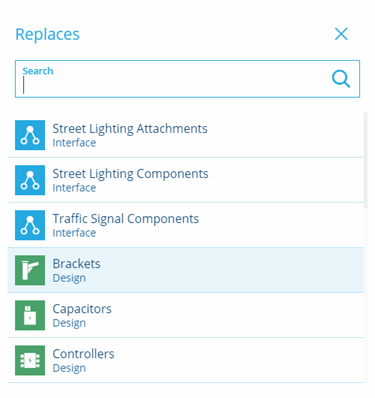The width and height of the screenshot is (375, 398).
Task: Close the Replaces panel with the X
Action: [341, 34]
